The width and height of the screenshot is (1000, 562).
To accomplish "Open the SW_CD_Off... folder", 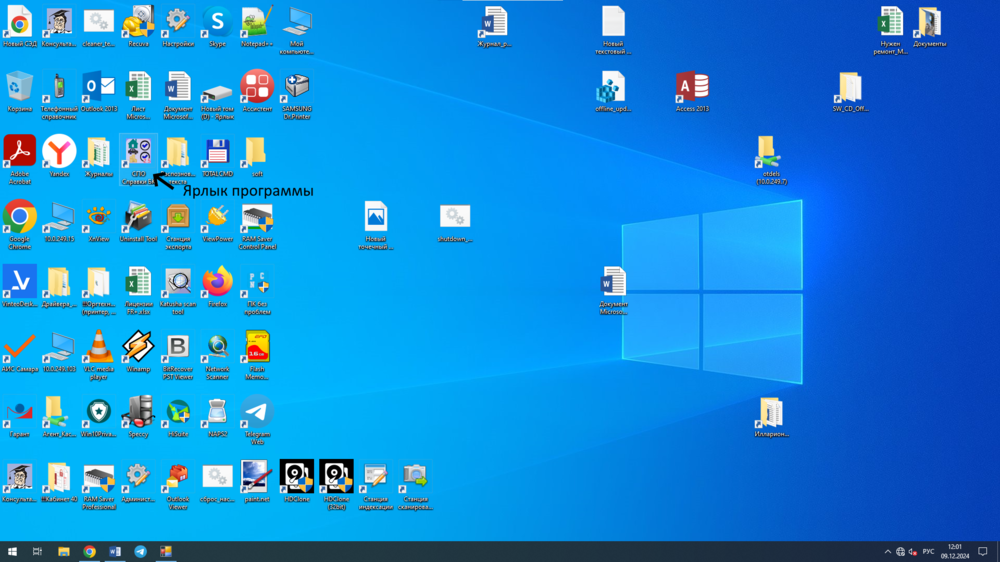I will click(850, 92).
